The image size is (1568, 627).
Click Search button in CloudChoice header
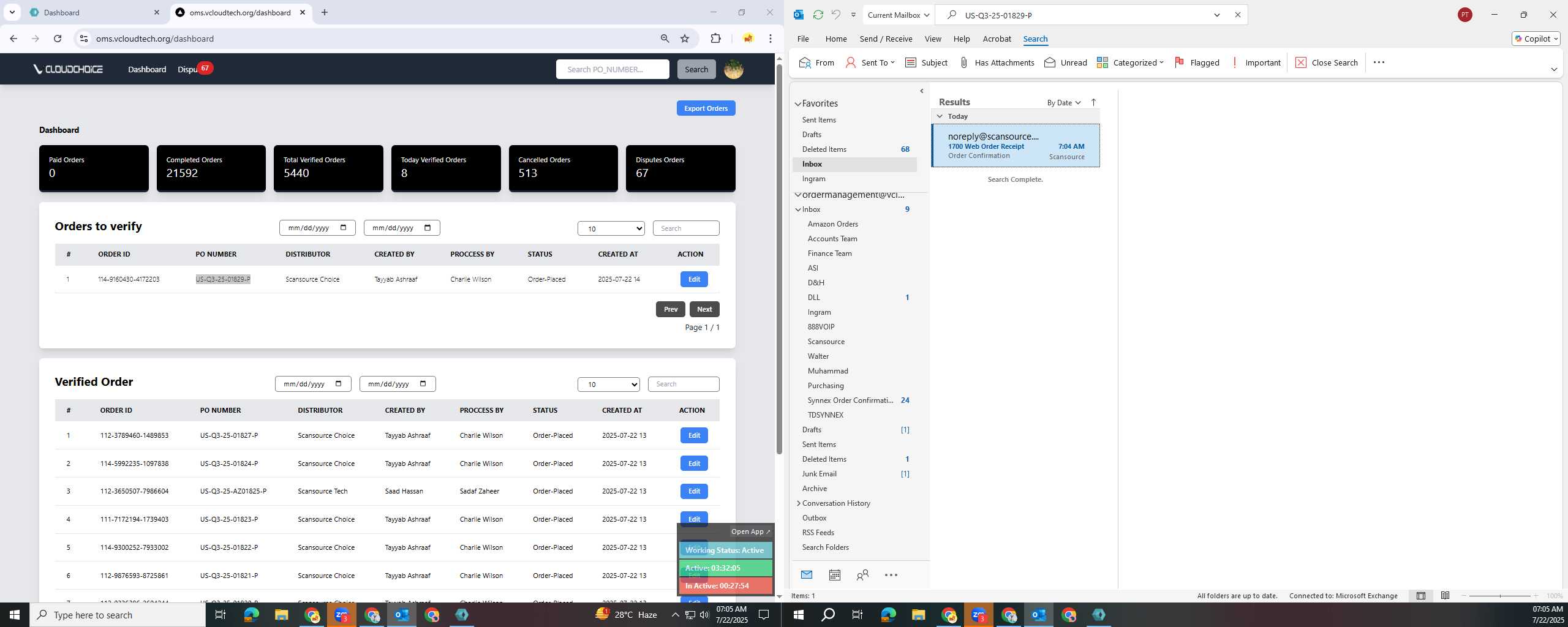[x=696, y=69]
